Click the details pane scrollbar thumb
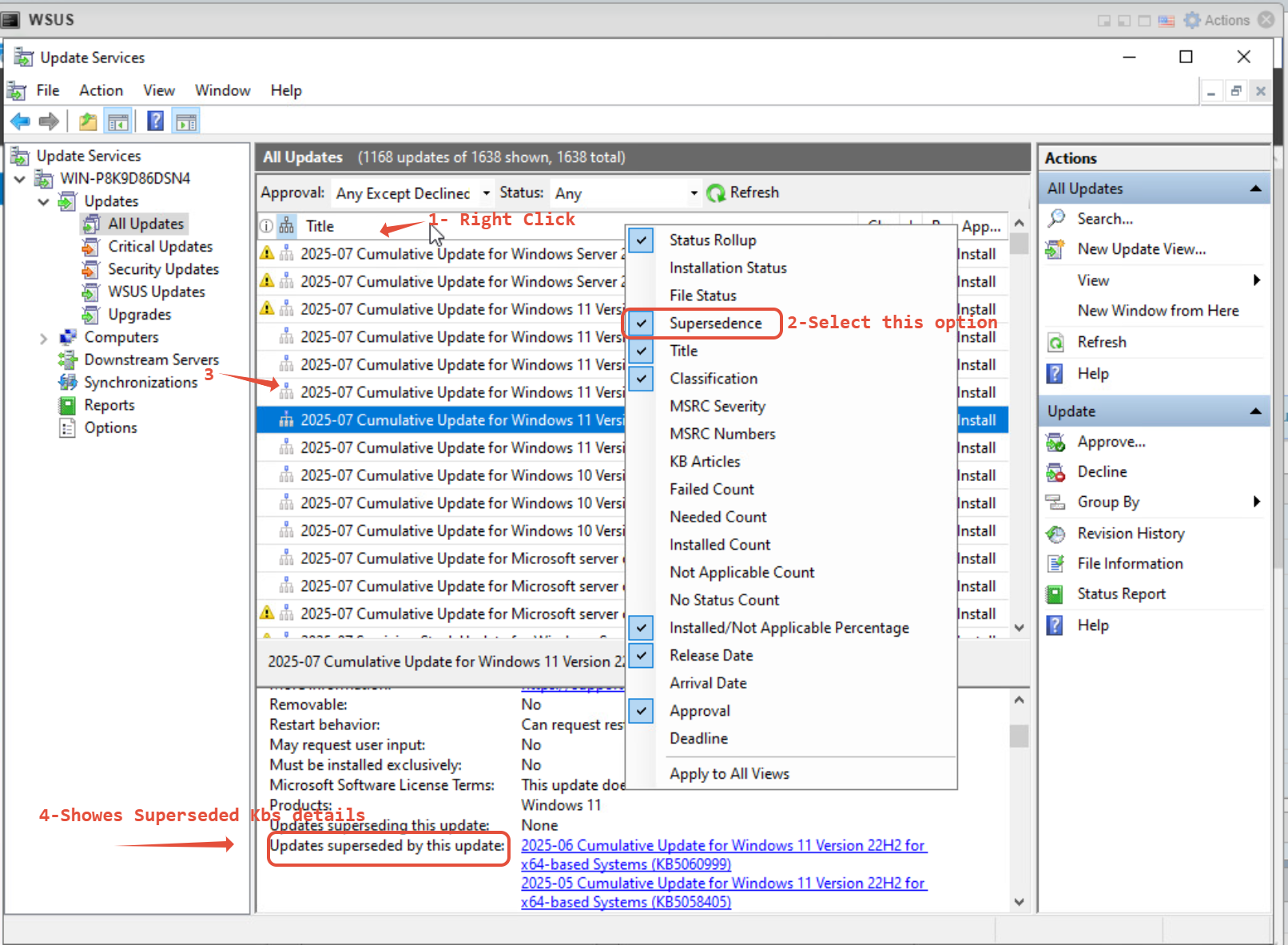Screen dimensions: 1288x945 1019,736
